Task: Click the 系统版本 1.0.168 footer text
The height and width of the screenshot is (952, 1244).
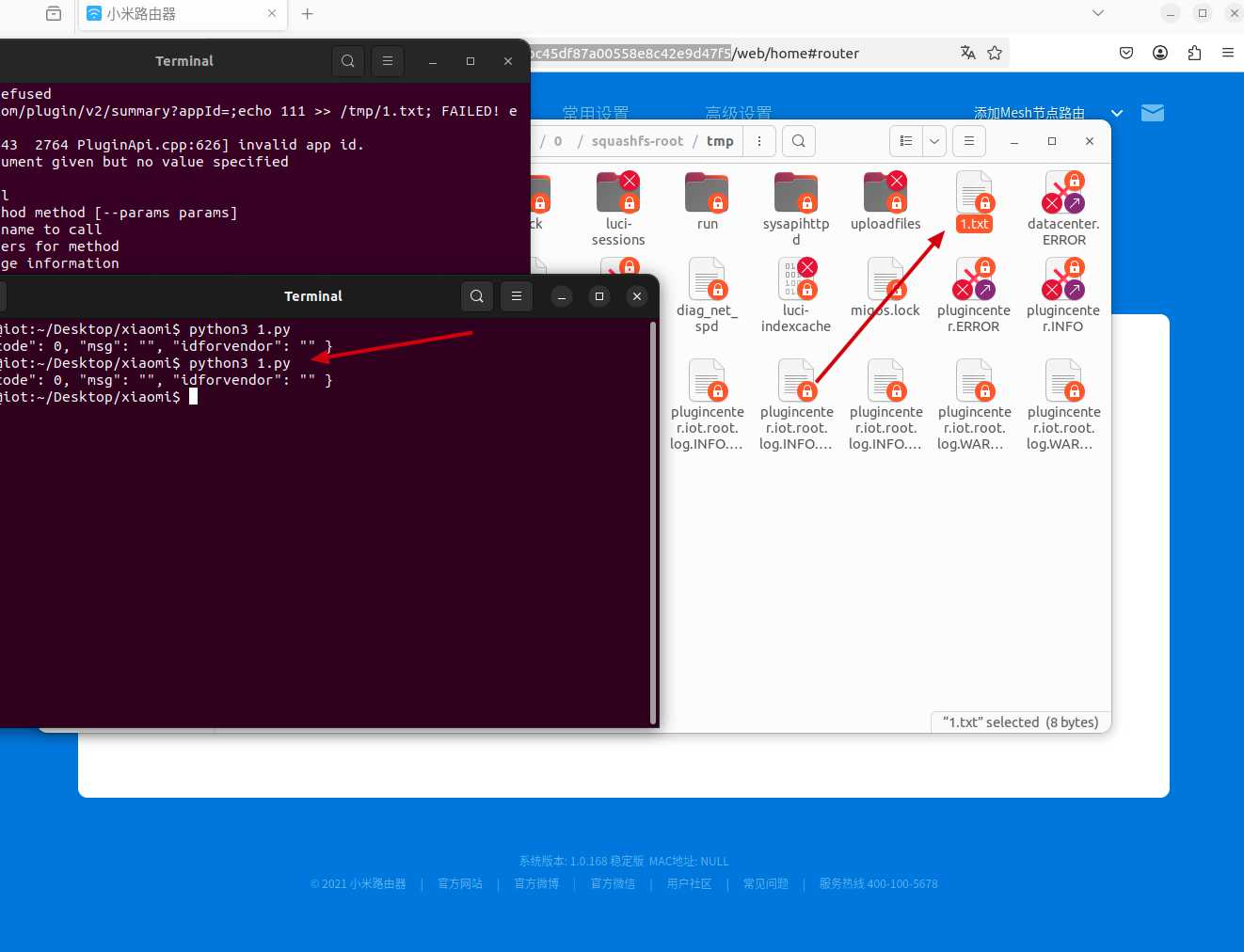Action: click(x=582, y=862)
